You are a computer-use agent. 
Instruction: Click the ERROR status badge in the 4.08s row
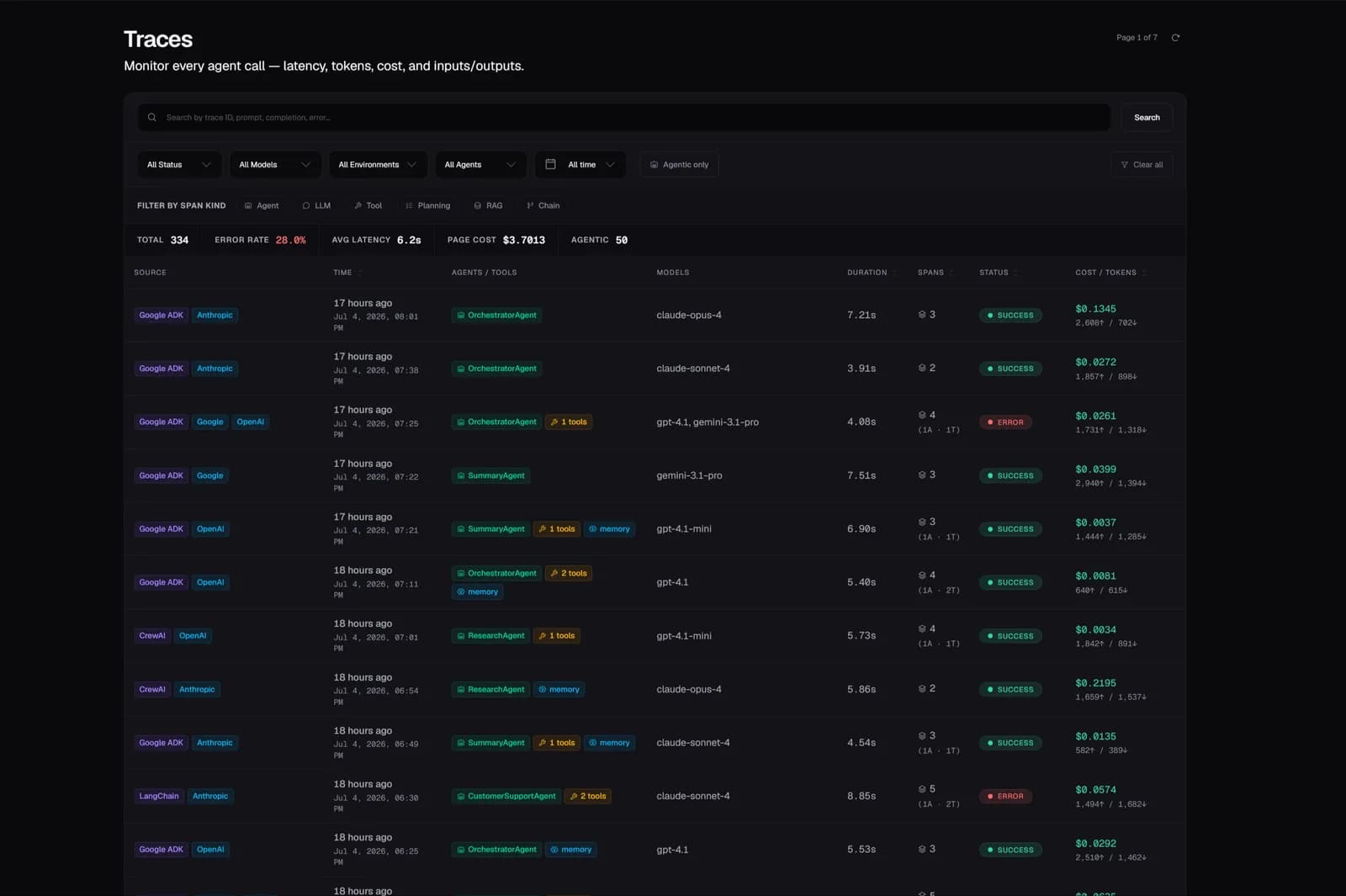point(1006,422)
